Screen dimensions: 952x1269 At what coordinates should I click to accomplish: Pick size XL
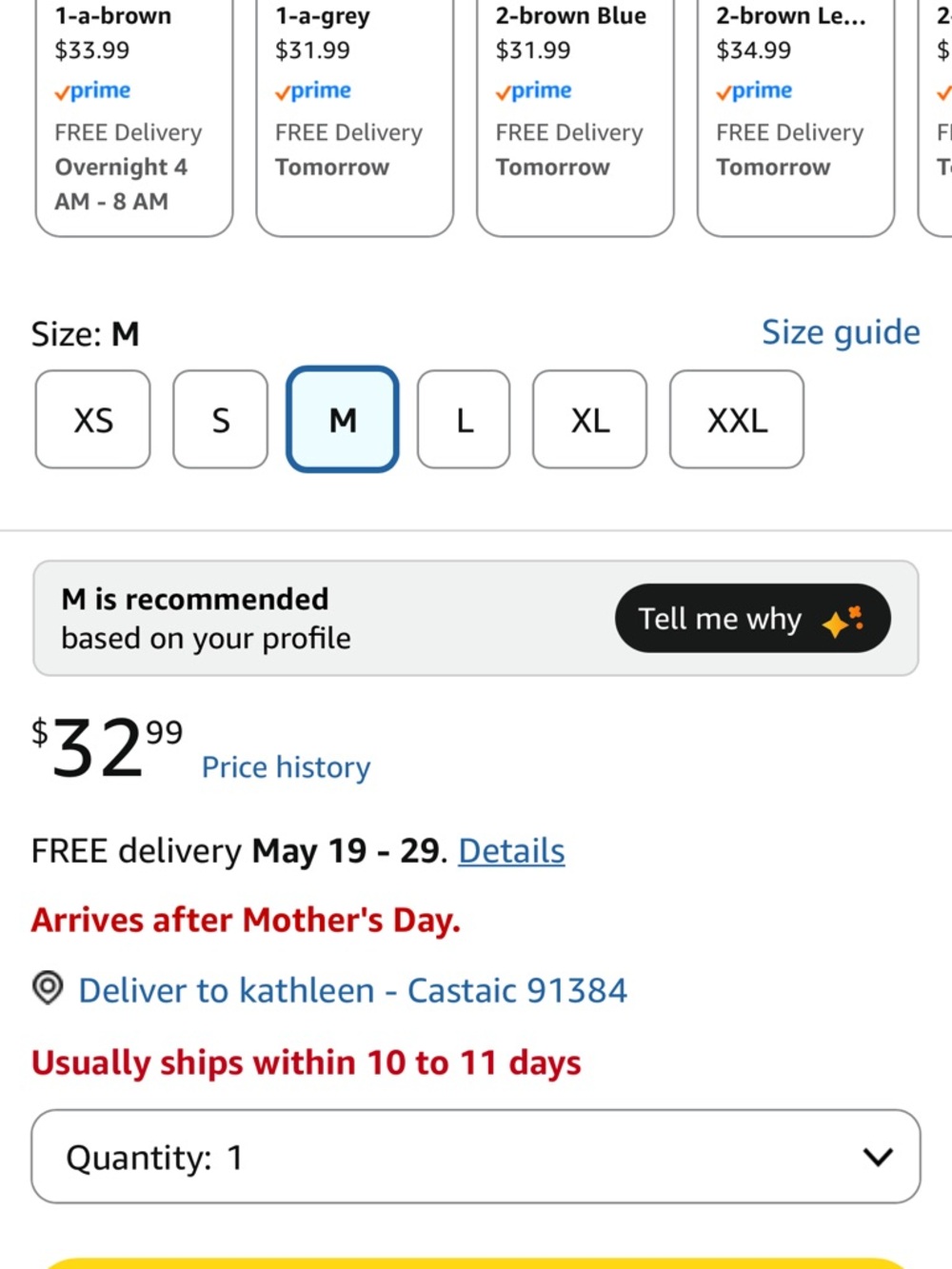pyautogui.click(x=589, y=420)
